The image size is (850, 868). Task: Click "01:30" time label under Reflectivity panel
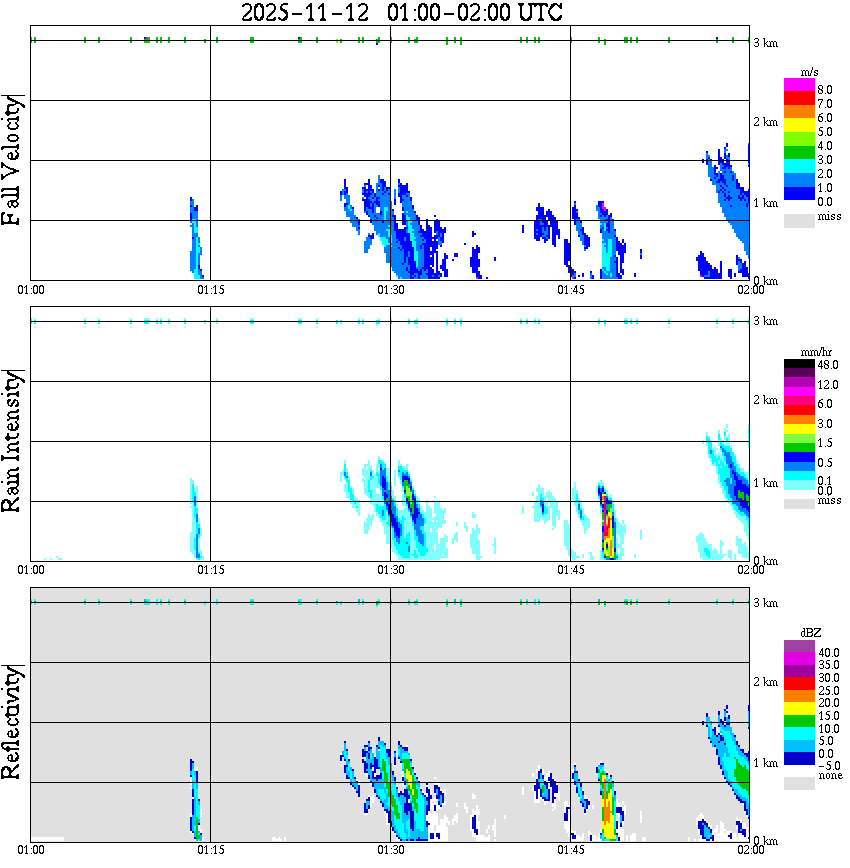tap(391, 850)
